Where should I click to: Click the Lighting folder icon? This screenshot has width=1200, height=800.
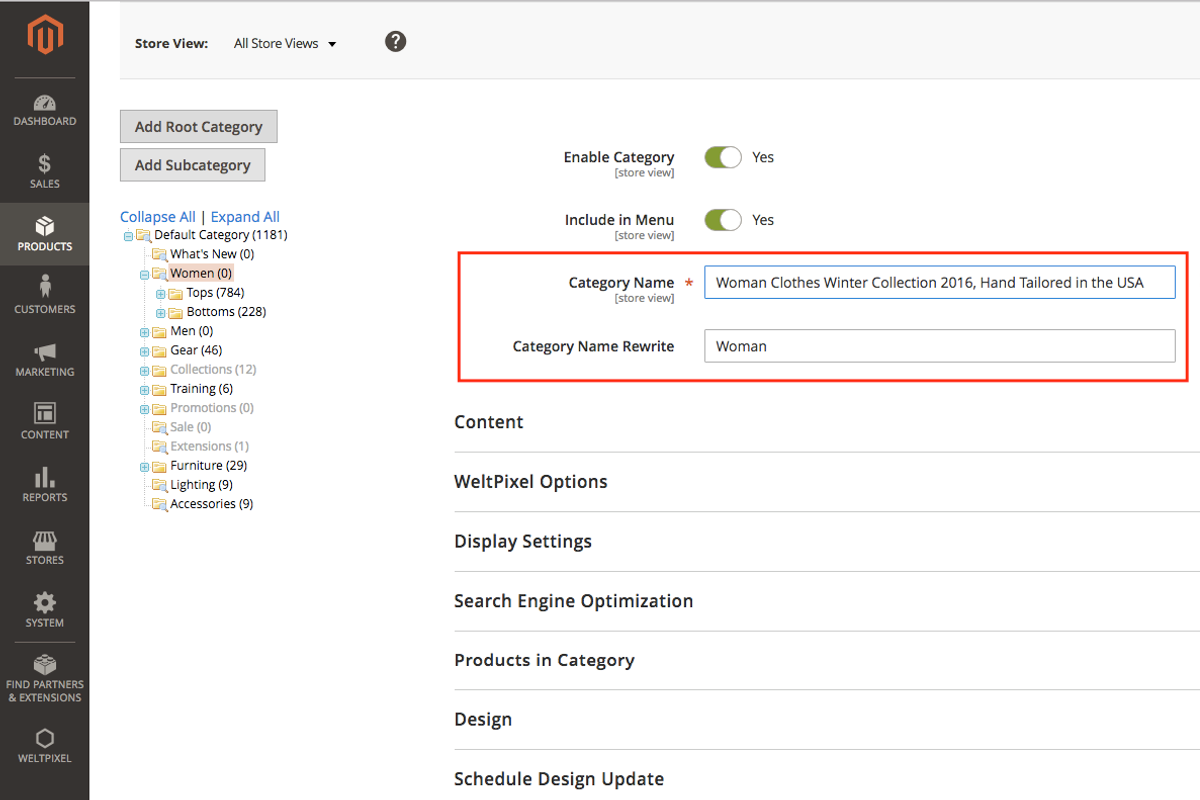(x=159, y=485)
